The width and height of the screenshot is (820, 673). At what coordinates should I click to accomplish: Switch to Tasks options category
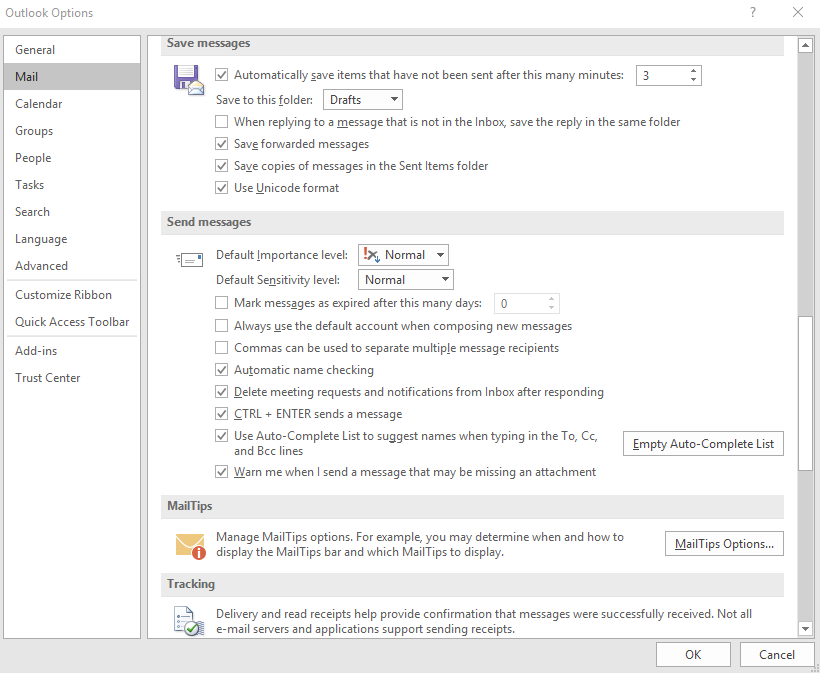click(x=72, y=185)
